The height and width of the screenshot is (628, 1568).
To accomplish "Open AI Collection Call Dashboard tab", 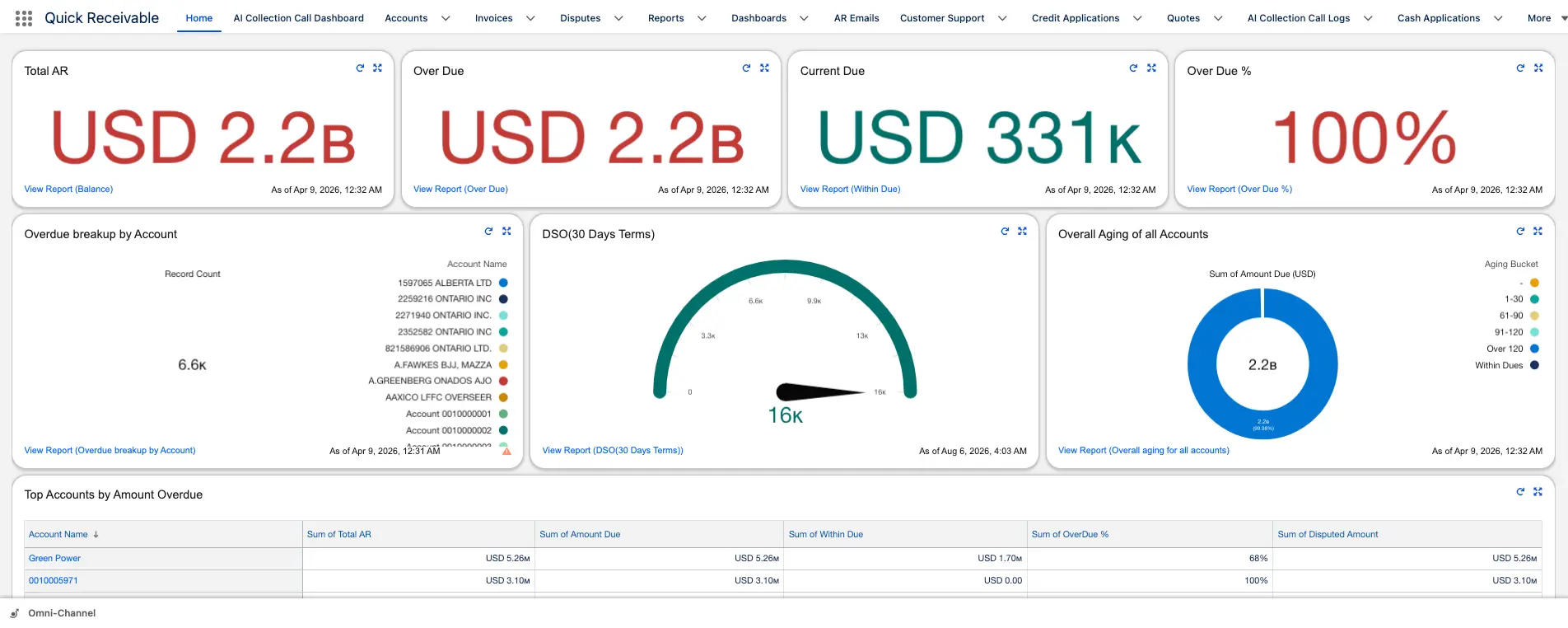I will click(299, 18).
